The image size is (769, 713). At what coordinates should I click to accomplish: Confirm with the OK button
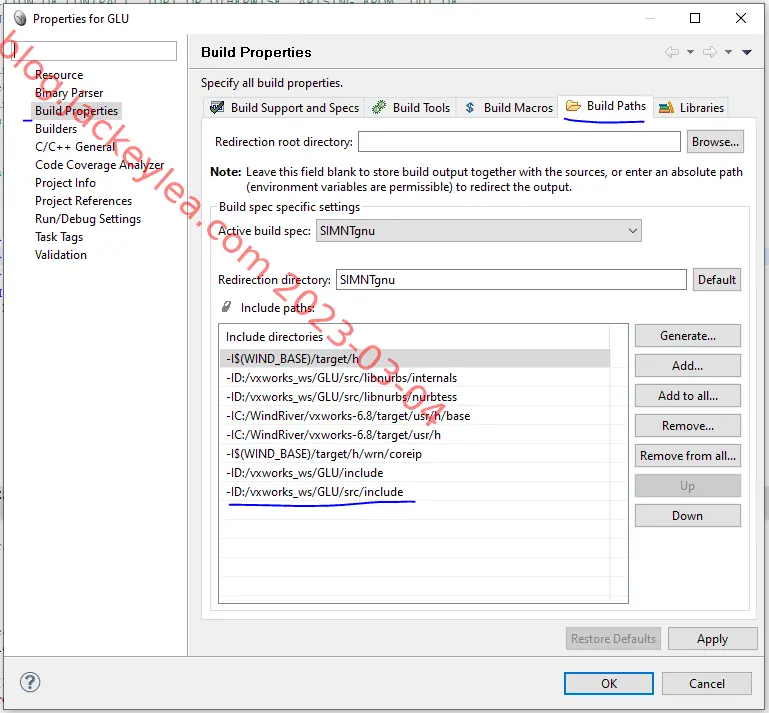coord(609,684)
